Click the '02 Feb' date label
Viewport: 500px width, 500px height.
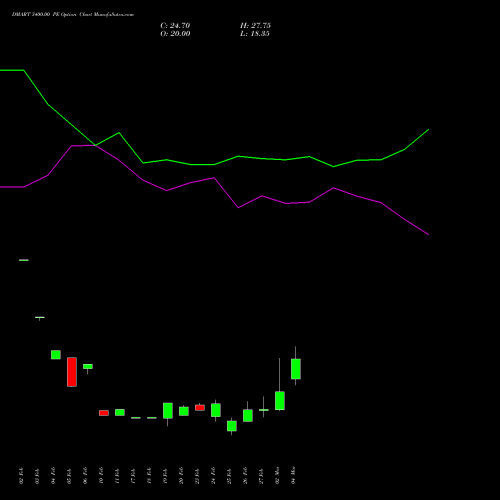tap(22, 476)
